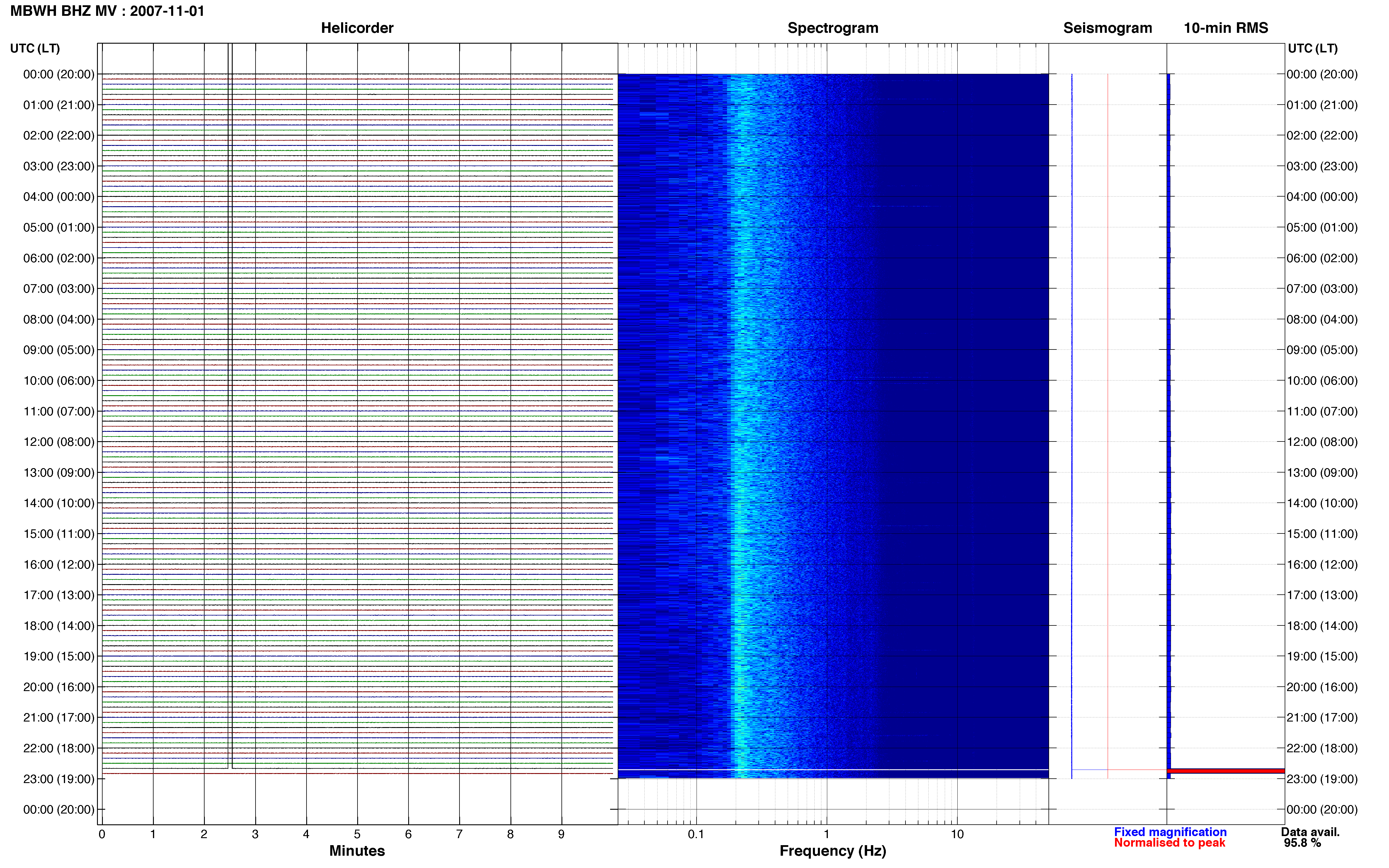Click the 'Helicorder' panel heading

[x=357, y=28]
